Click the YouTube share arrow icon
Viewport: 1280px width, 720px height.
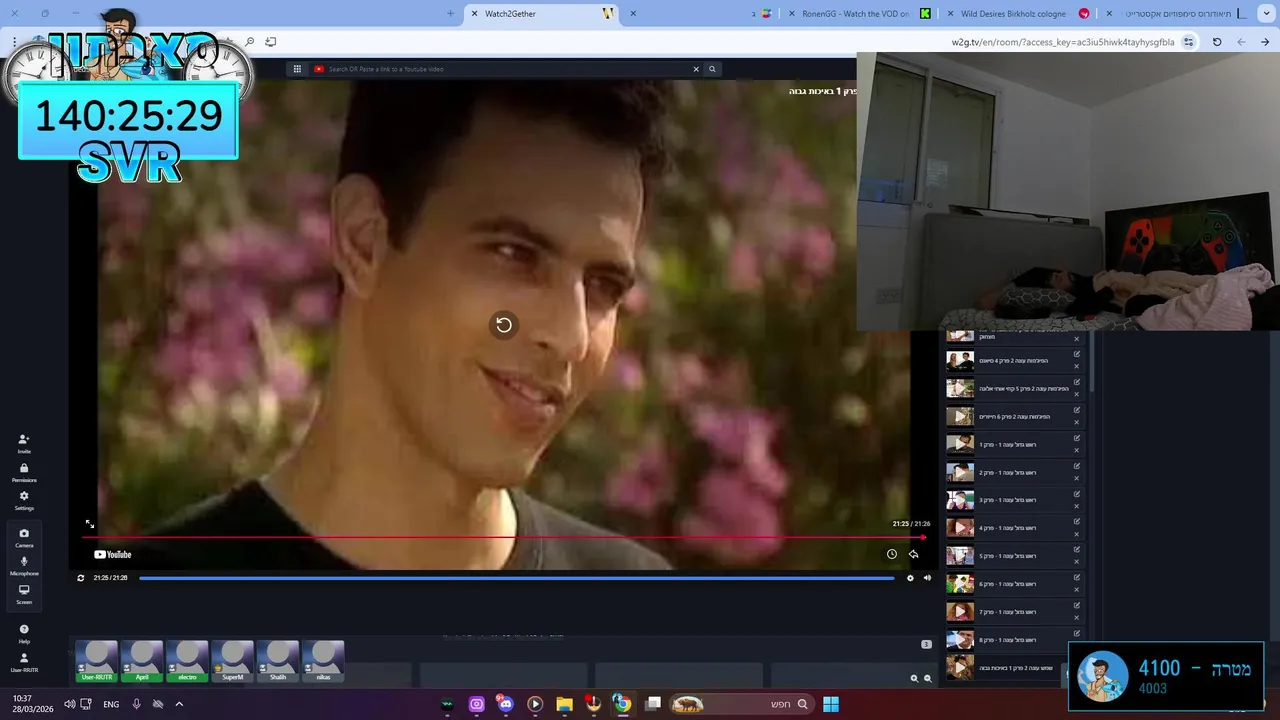click(x=913, y=554)
